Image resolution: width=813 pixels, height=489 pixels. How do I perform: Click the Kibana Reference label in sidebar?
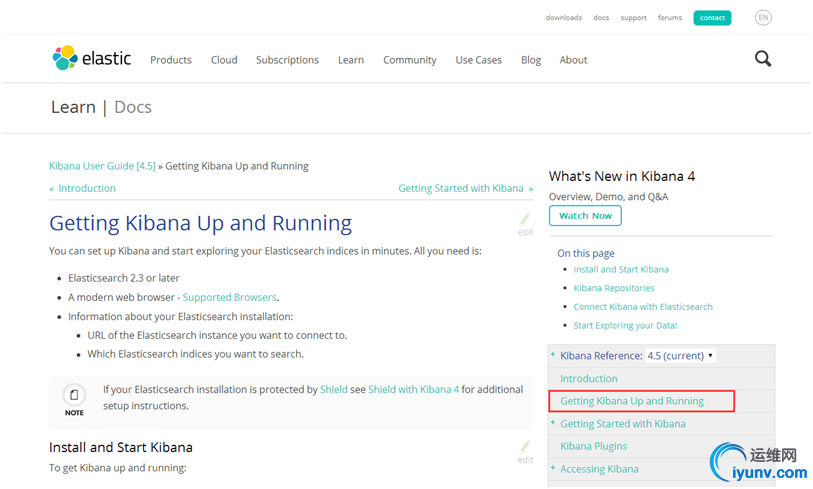tap(601, 356)
